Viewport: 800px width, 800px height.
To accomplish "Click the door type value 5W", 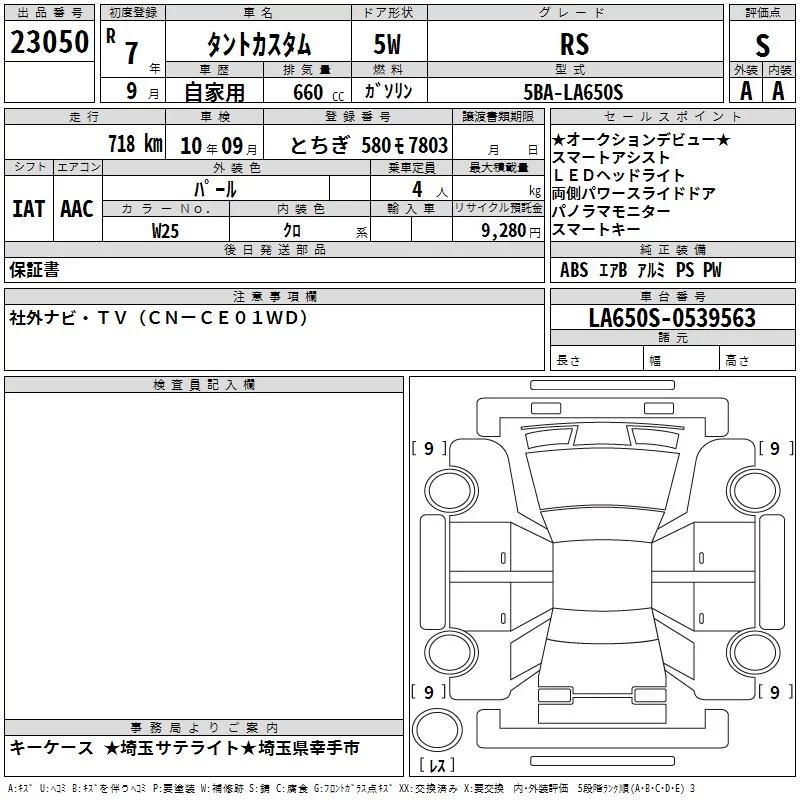I will point(388,44).
